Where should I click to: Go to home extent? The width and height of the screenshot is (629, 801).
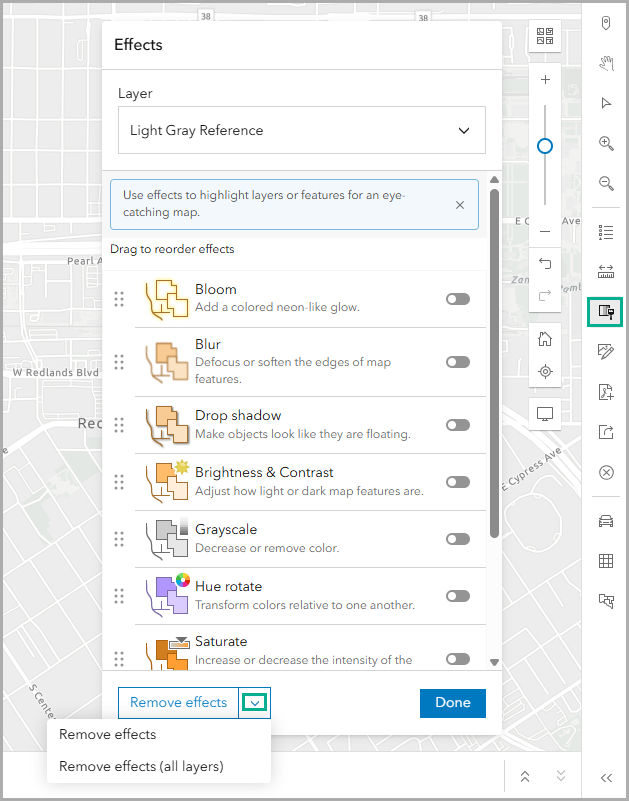545,339
